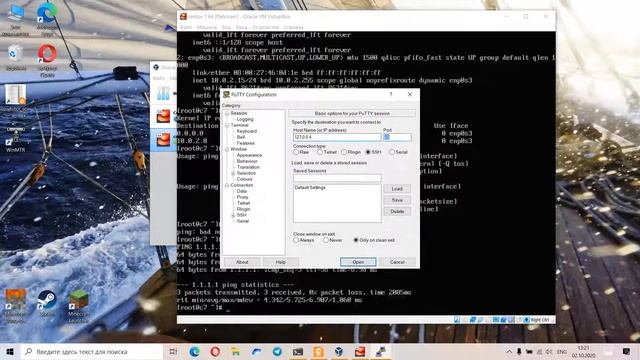This screenshot has width=640, height=360.
Task: Collapse the Terminal category node
Action: point(227,125)
